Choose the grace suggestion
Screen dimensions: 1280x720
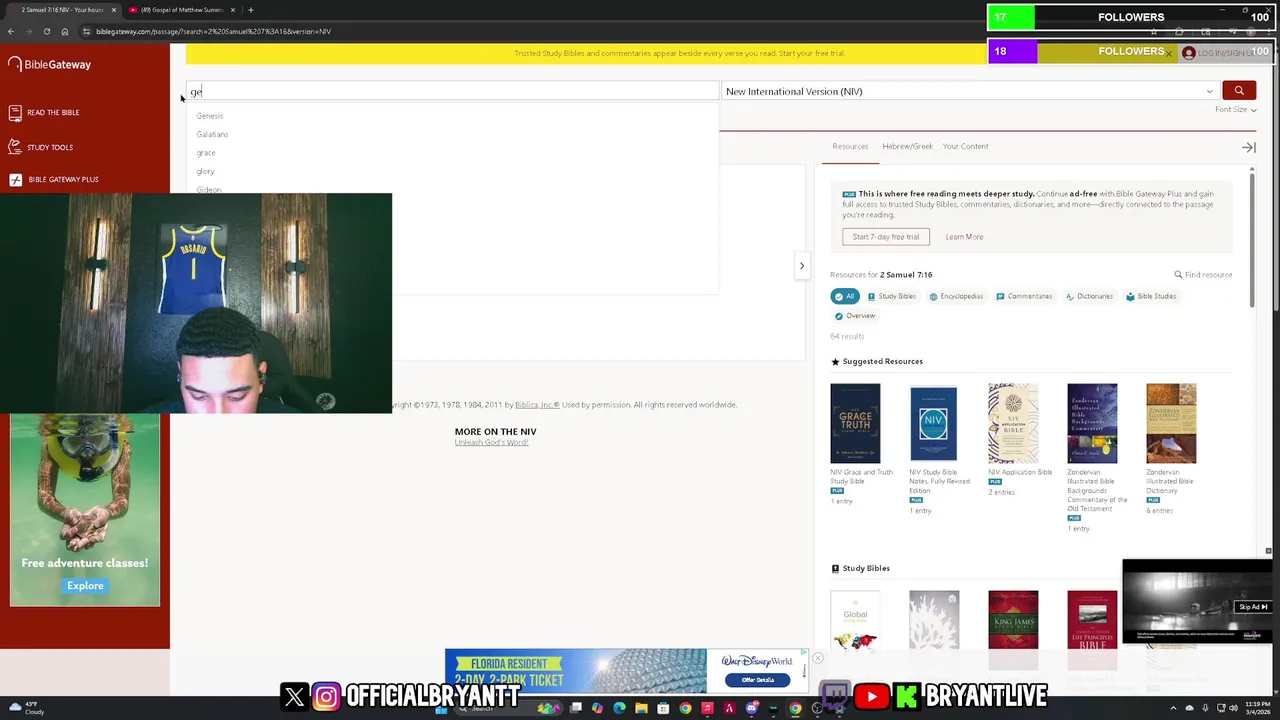206,153
